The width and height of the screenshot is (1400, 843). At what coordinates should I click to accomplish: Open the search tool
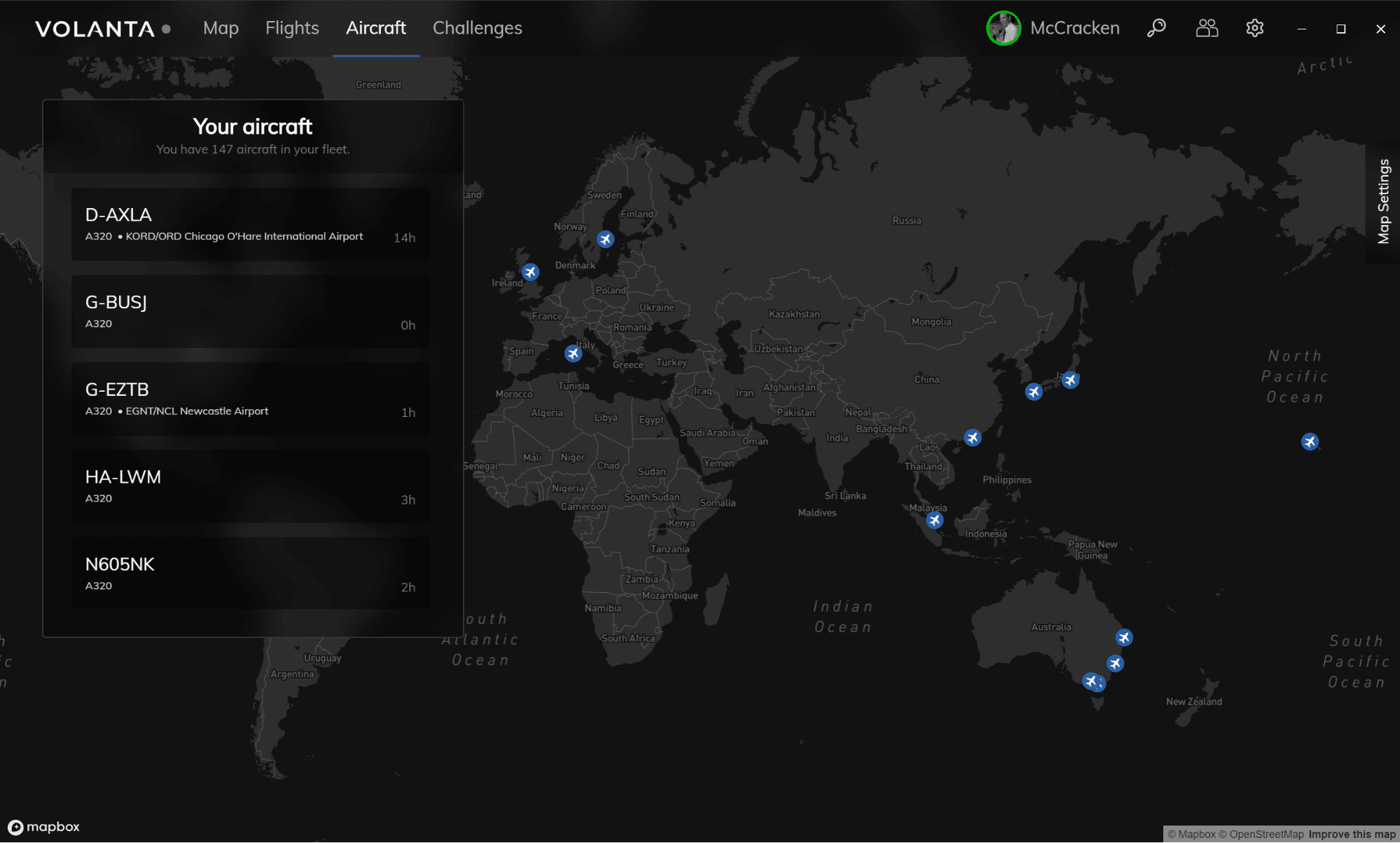tap(1156, 28)
